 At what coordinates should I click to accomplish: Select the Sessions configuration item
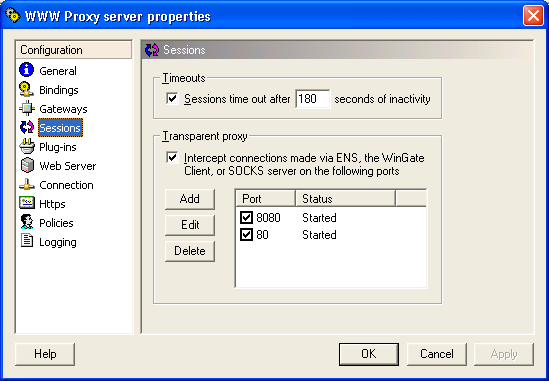tap(60, 128)
